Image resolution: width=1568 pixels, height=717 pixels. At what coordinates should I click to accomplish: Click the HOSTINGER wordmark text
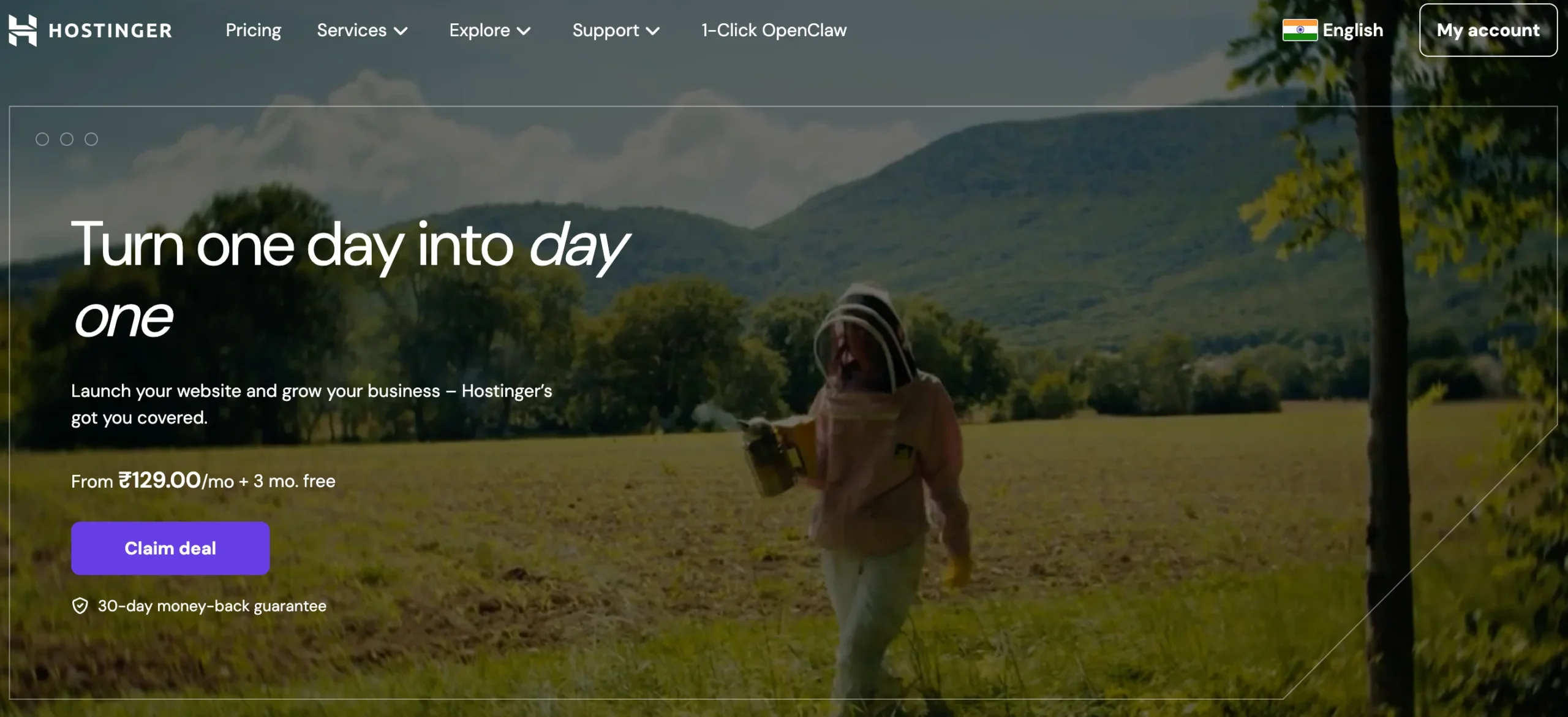110,31
